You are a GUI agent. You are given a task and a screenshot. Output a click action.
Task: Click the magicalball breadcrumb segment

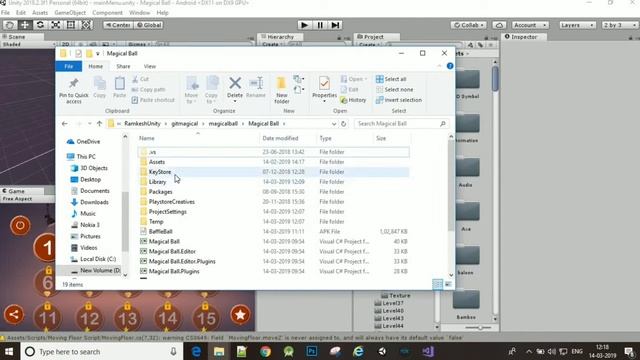pyautogui.click(x=223, y=124)
